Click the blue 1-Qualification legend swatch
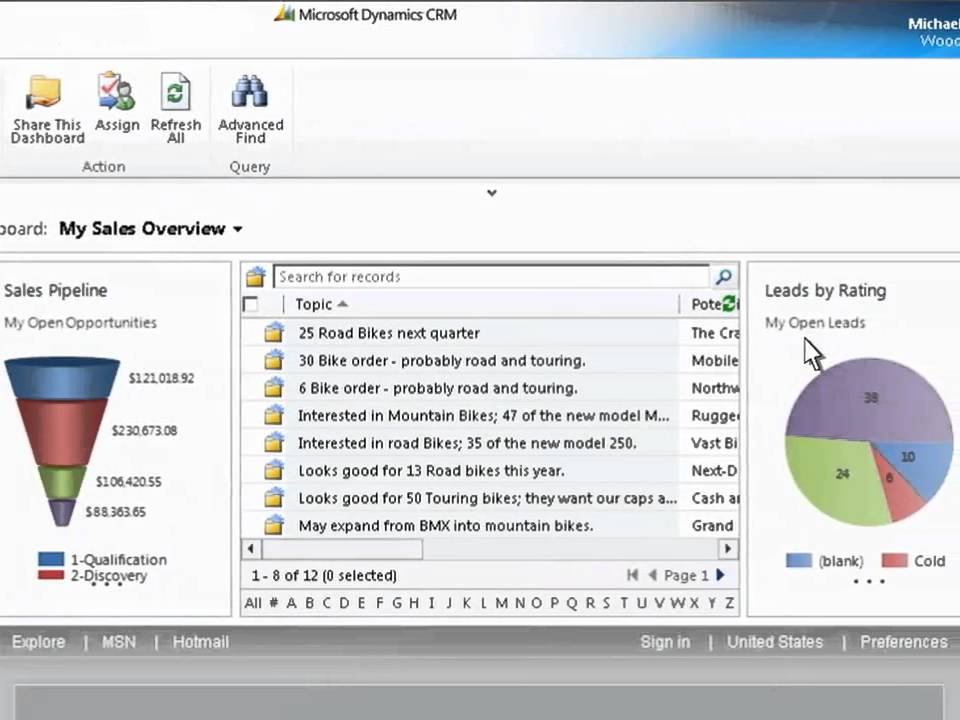 (51, 559)
